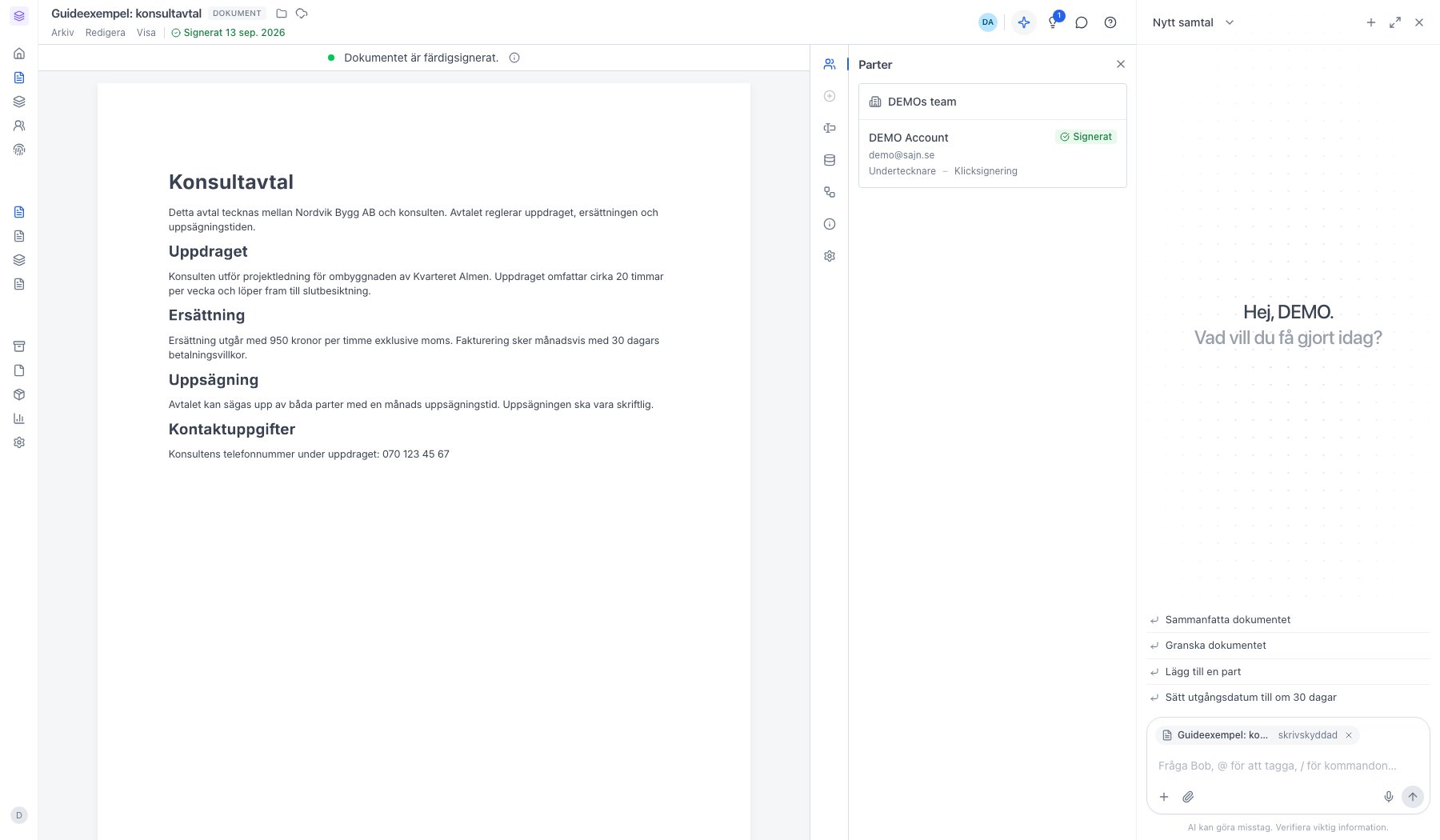Image resolution: width=1440 pixels, height=840 pixels.
Task: Open the Visa menu
Action: 146,33
